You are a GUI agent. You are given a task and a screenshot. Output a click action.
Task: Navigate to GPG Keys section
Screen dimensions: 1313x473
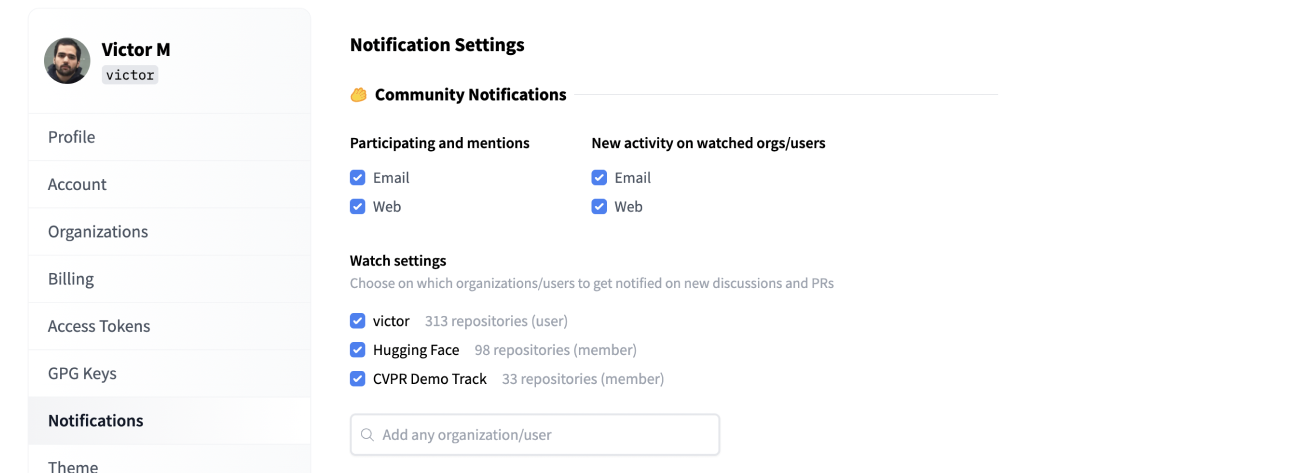click(x=82, y=373)
